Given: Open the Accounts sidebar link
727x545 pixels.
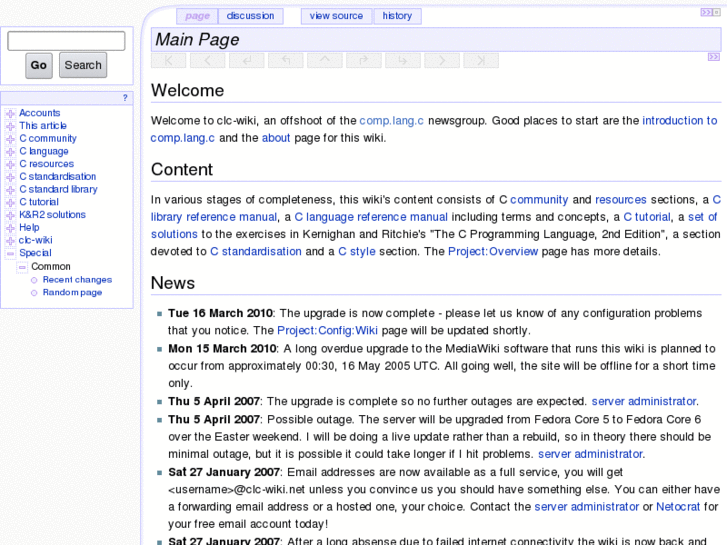Looking at the screenshot, I should [x=40, y=113].
